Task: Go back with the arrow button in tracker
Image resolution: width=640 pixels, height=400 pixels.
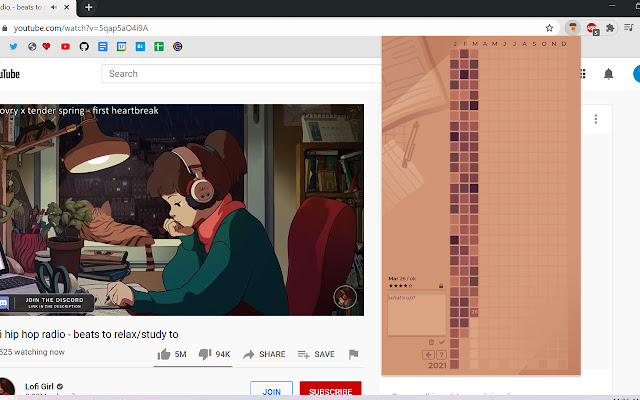Action: click(x=428, y=354)
